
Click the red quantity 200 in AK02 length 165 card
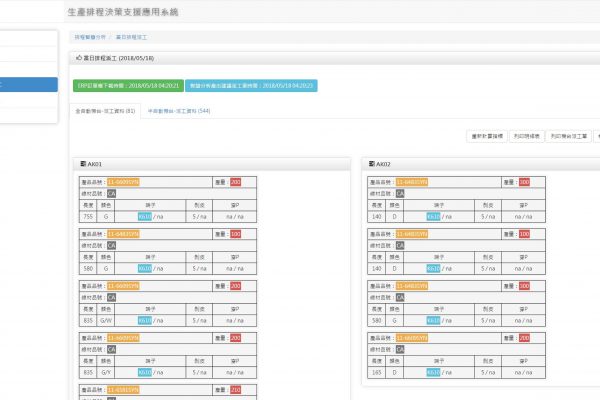pyautogui.click(x=524, y=338)
